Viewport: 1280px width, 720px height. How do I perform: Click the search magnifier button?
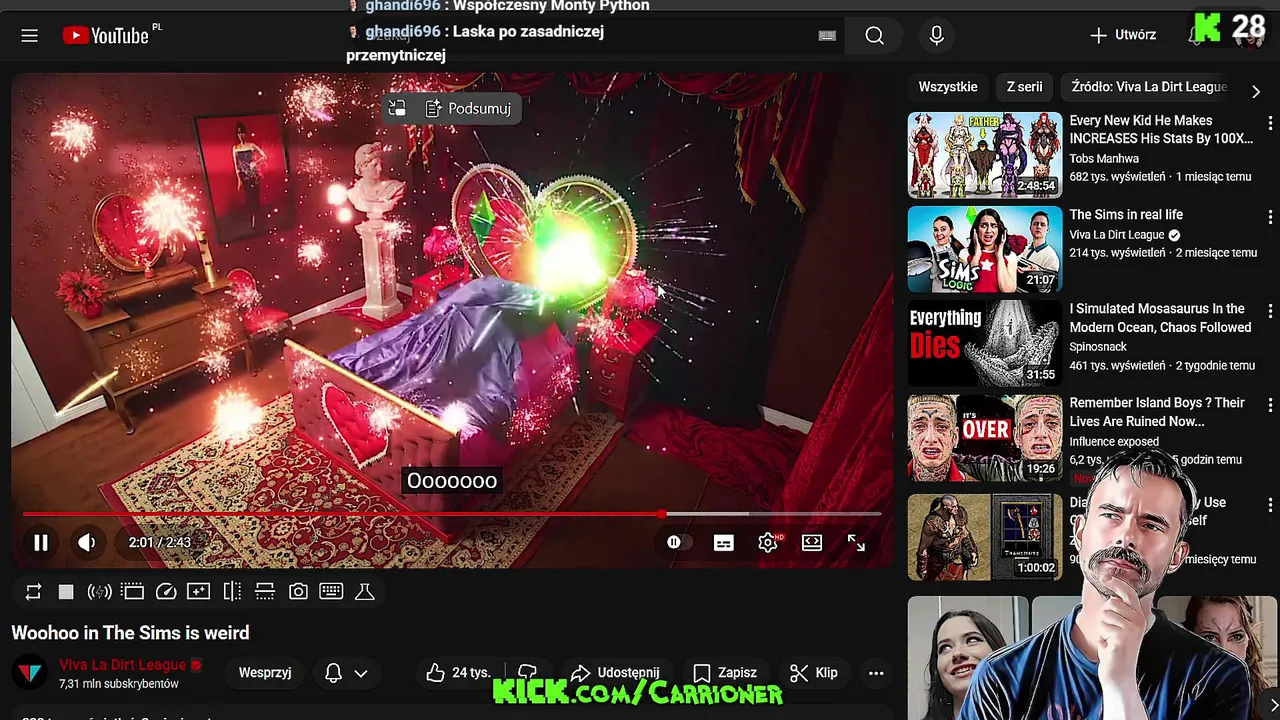point(875,36)
